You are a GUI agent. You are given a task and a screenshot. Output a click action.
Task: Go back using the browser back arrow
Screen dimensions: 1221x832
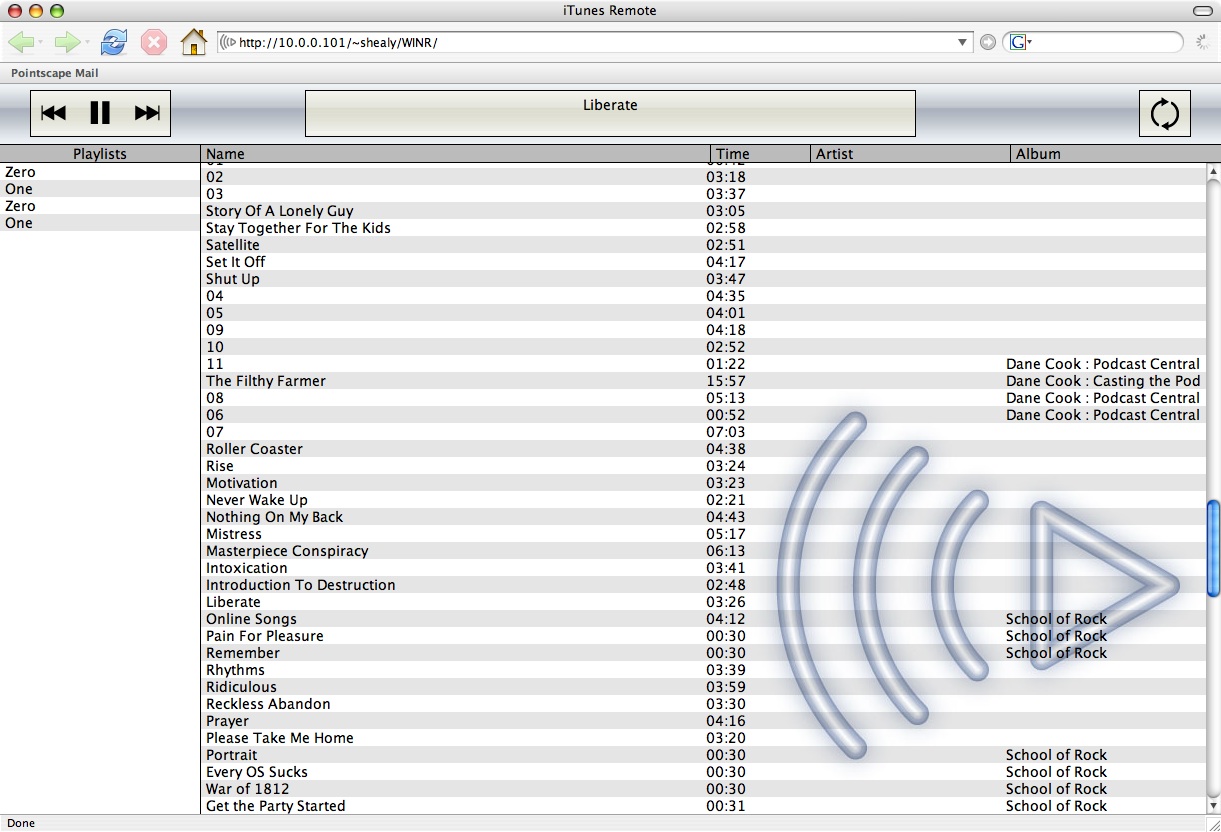21,42
